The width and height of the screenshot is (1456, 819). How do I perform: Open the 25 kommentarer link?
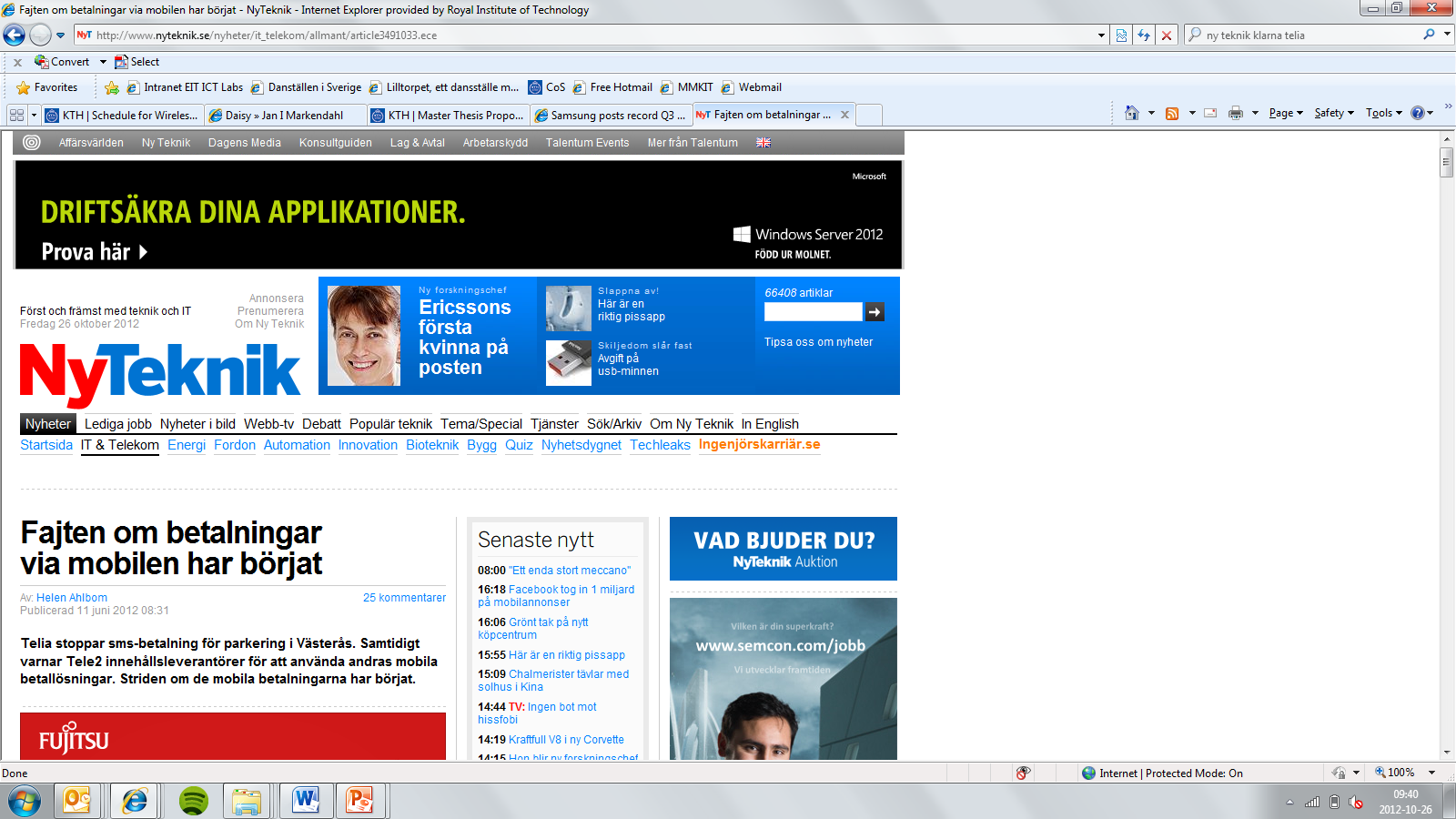(x=404, y=598)
